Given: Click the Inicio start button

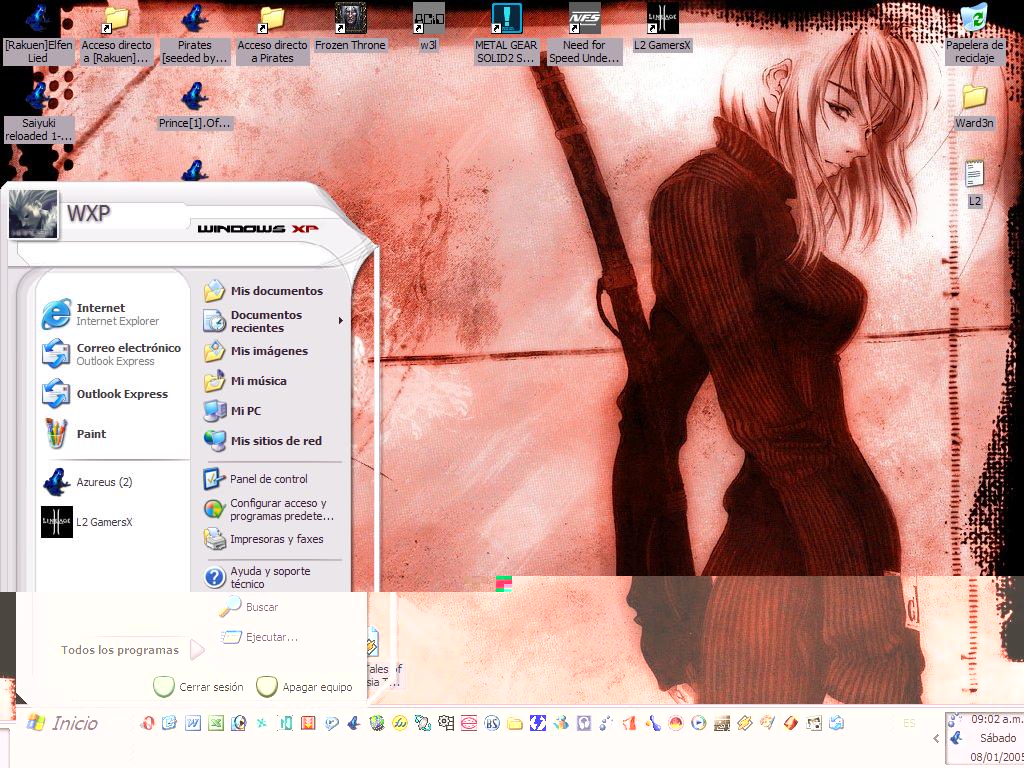Looking at the screenshot, I should click(62, 723).
